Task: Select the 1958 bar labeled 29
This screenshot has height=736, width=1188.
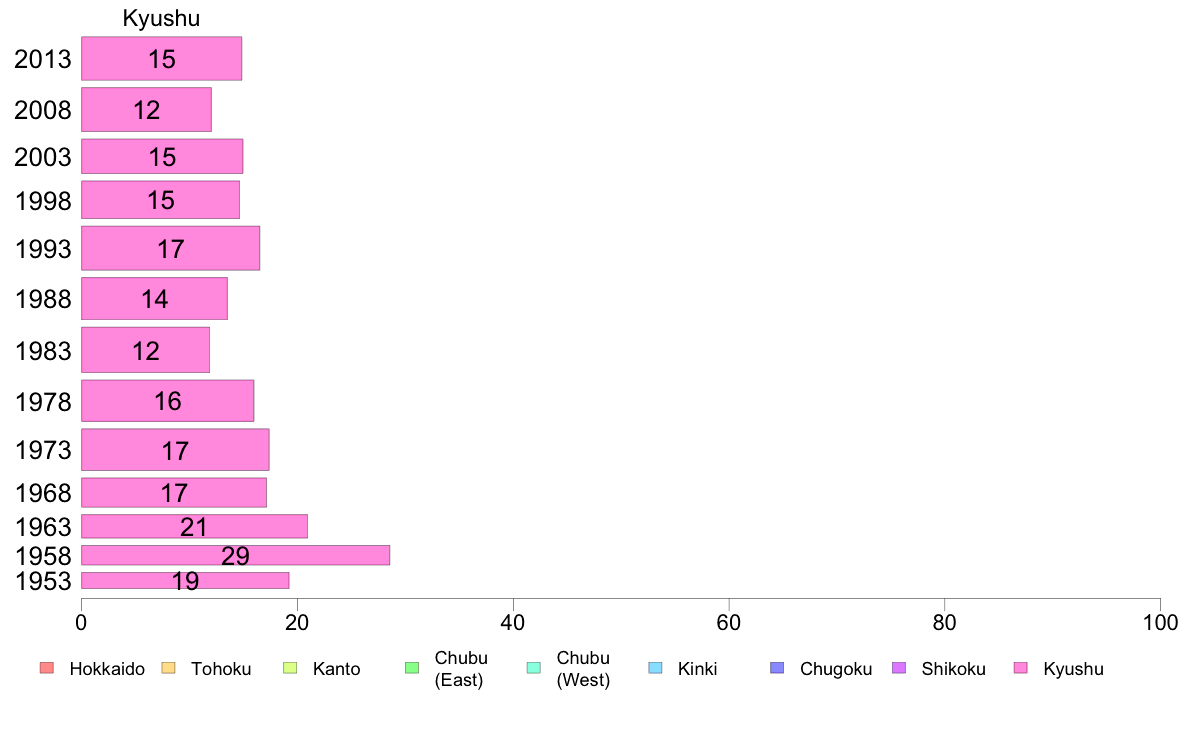Action: click(x=235, y=555)
